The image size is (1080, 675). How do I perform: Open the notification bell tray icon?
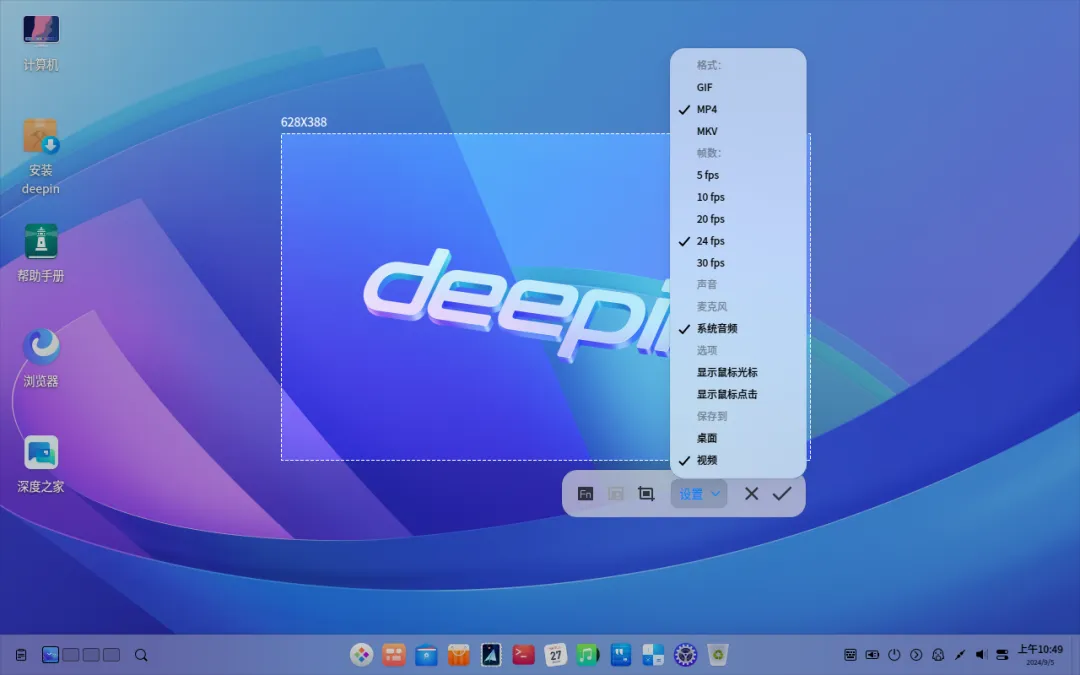937,655
